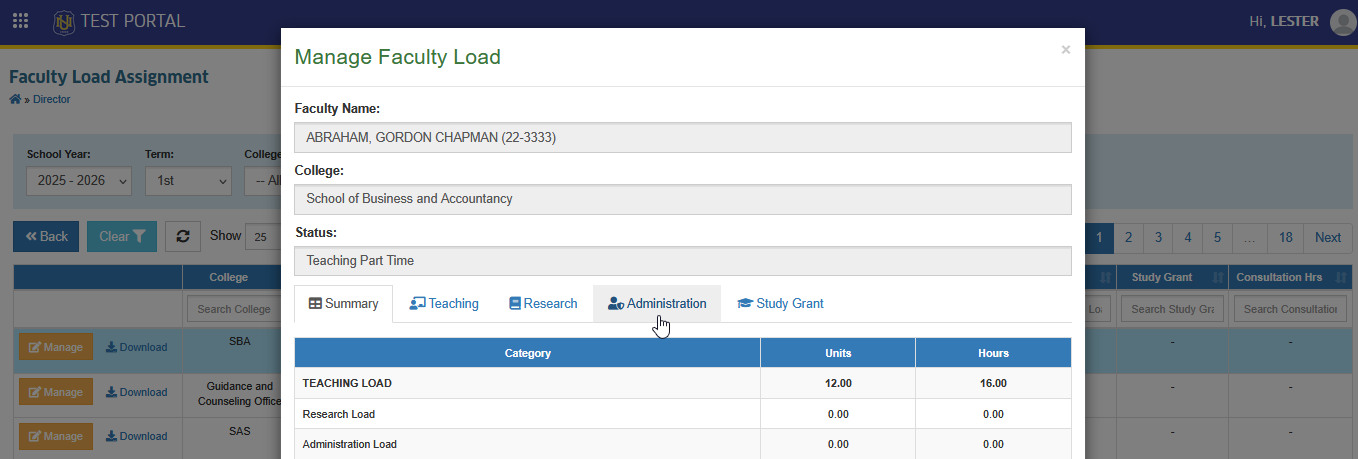Go to page 2 of results
The image size is (1358, 459).
coord(1128,237)
